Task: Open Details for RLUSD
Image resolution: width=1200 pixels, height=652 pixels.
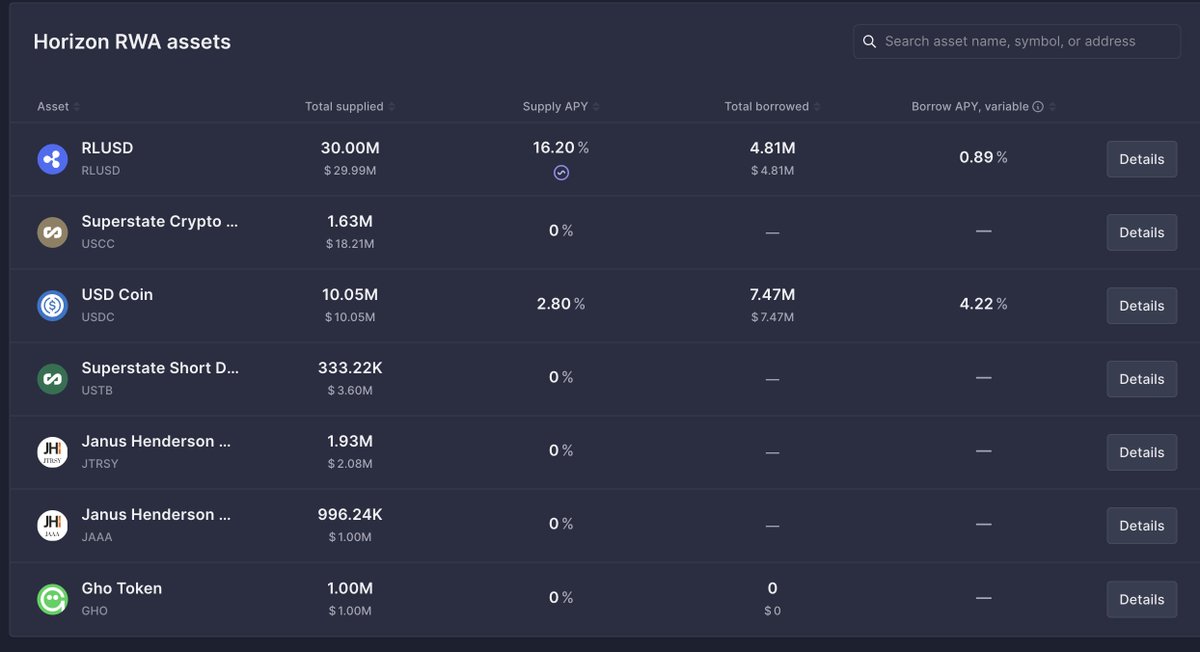Action: 1141,159
